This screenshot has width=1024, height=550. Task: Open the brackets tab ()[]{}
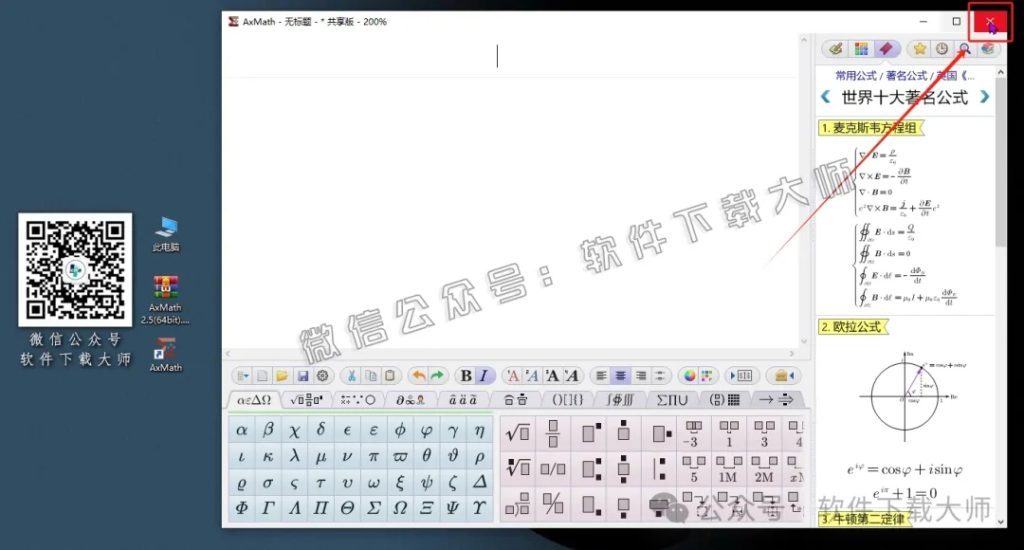tap(568, 400)
